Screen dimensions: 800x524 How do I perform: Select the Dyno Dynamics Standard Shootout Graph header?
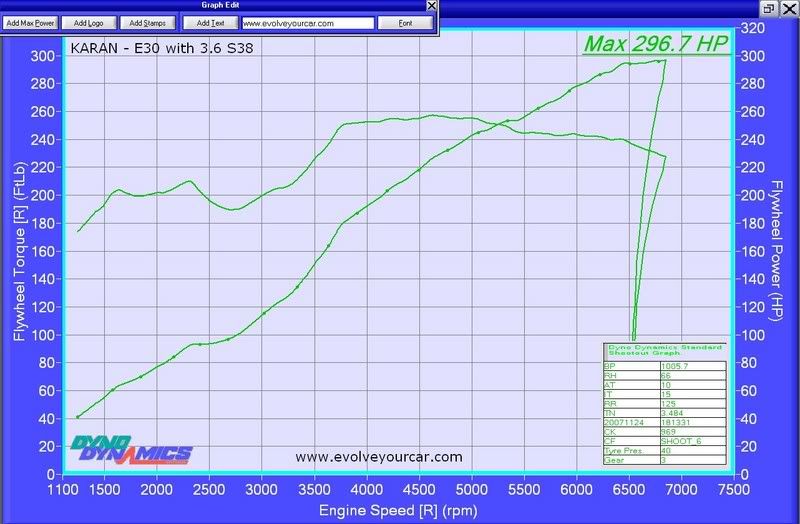point(664,350)
